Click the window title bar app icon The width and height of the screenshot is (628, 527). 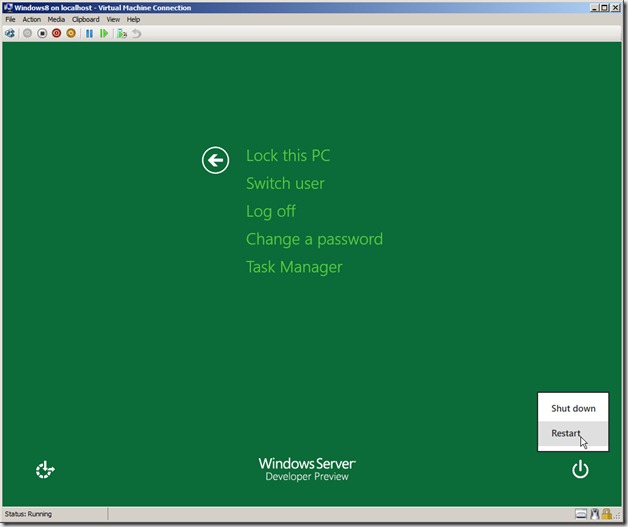point(8,8)
